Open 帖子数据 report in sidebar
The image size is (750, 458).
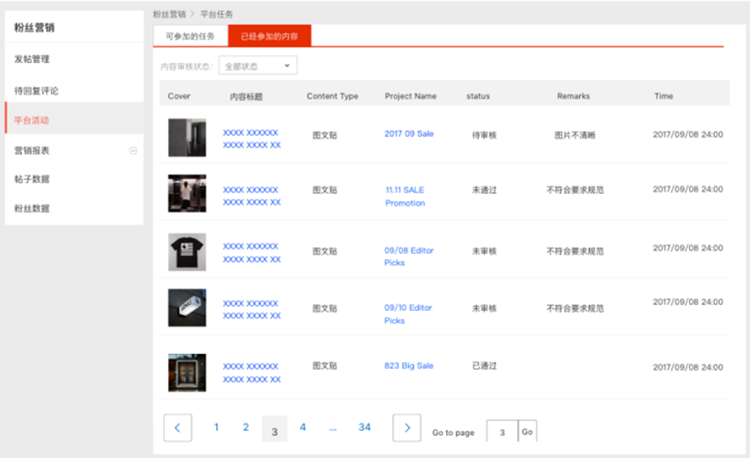32,179
